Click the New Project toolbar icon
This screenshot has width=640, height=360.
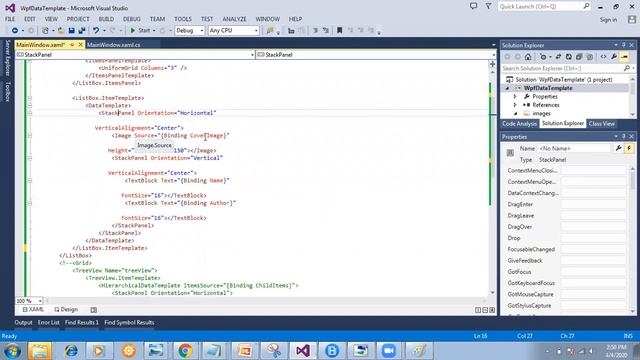(45, 31)
